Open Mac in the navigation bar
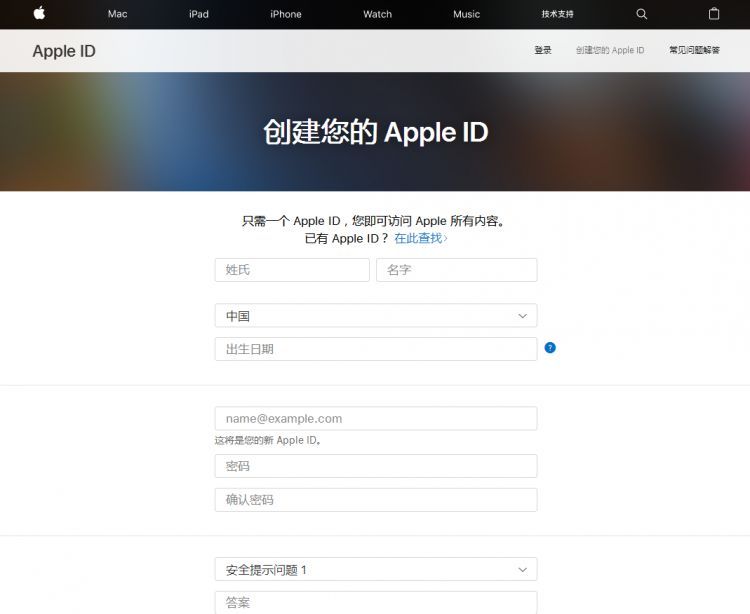Viewport: 750px width, 614px height. coord(118,14)
